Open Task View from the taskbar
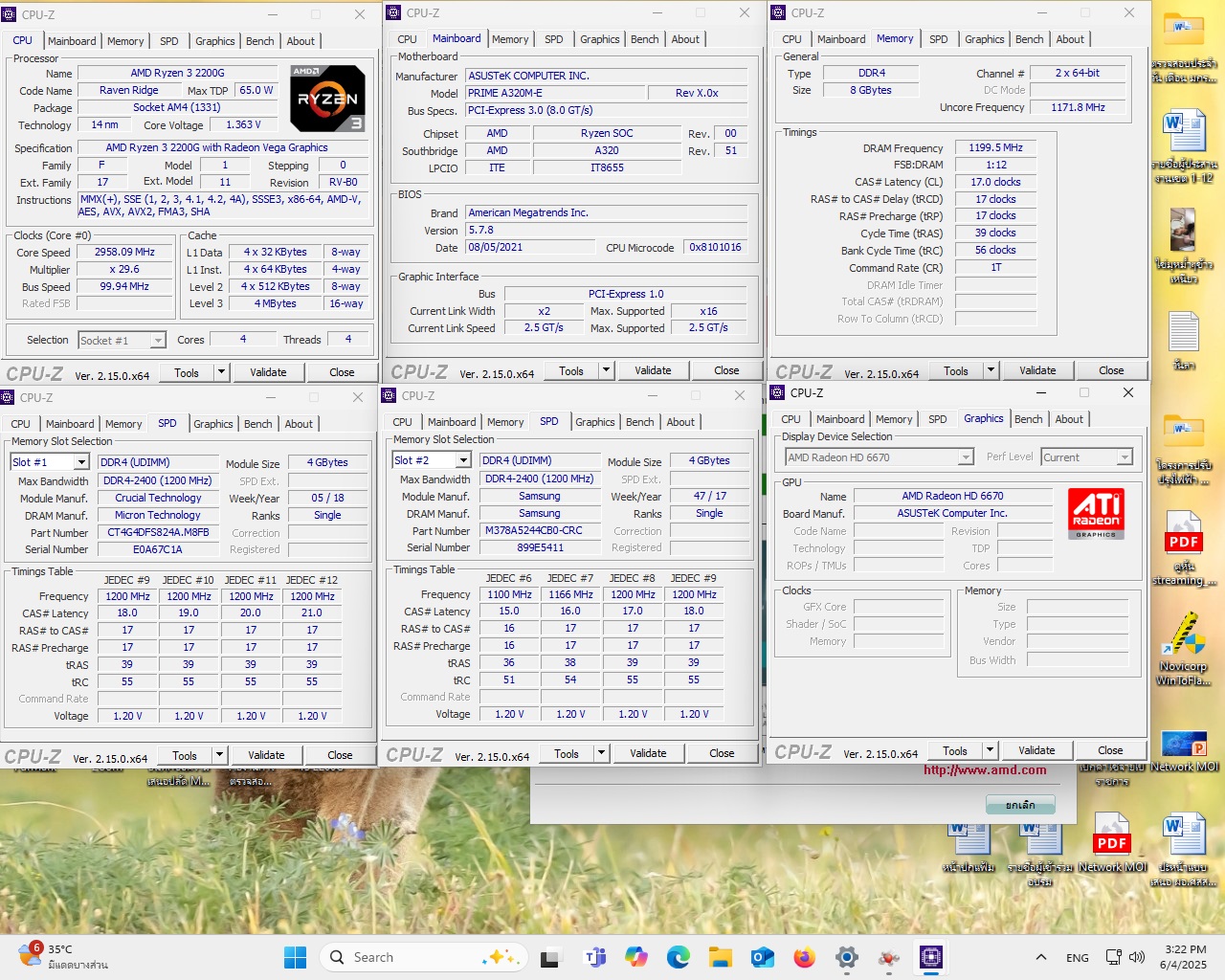 point(550,957)
